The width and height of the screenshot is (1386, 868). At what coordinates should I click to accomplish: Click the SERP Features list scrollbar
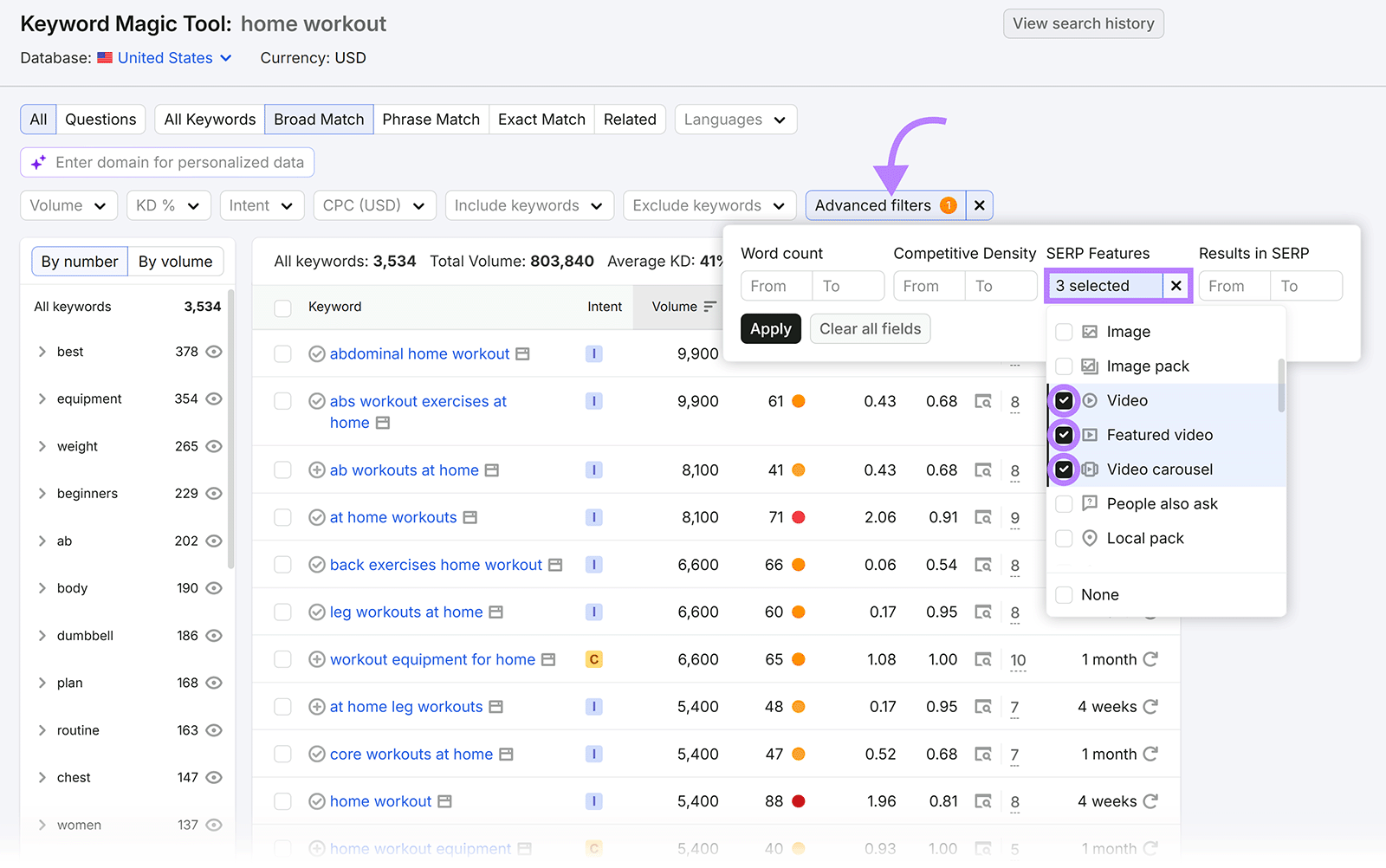tap(1281, 385)
